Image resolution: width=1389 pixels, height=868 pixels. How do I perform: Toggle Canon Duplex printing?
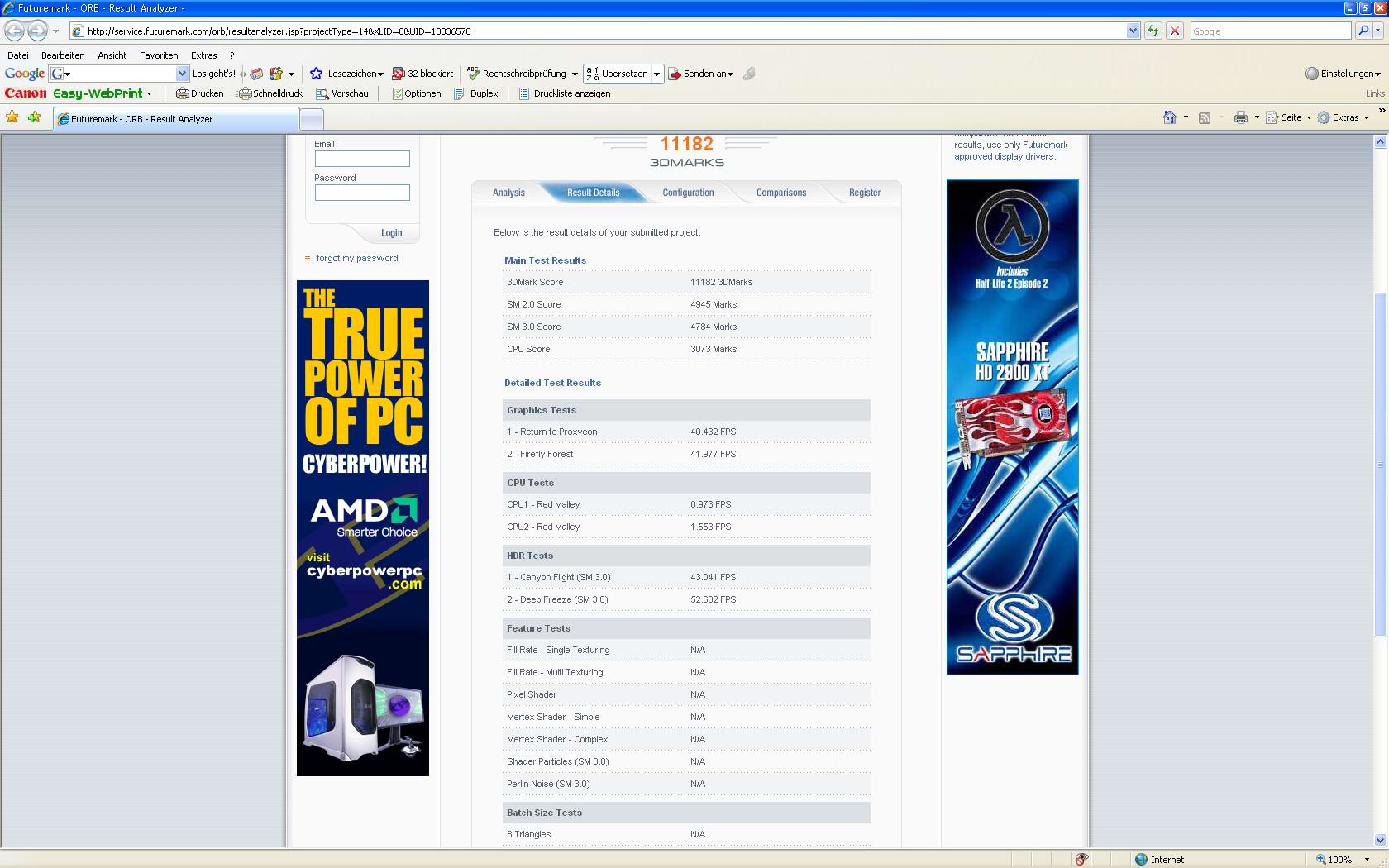click(476, 93)
